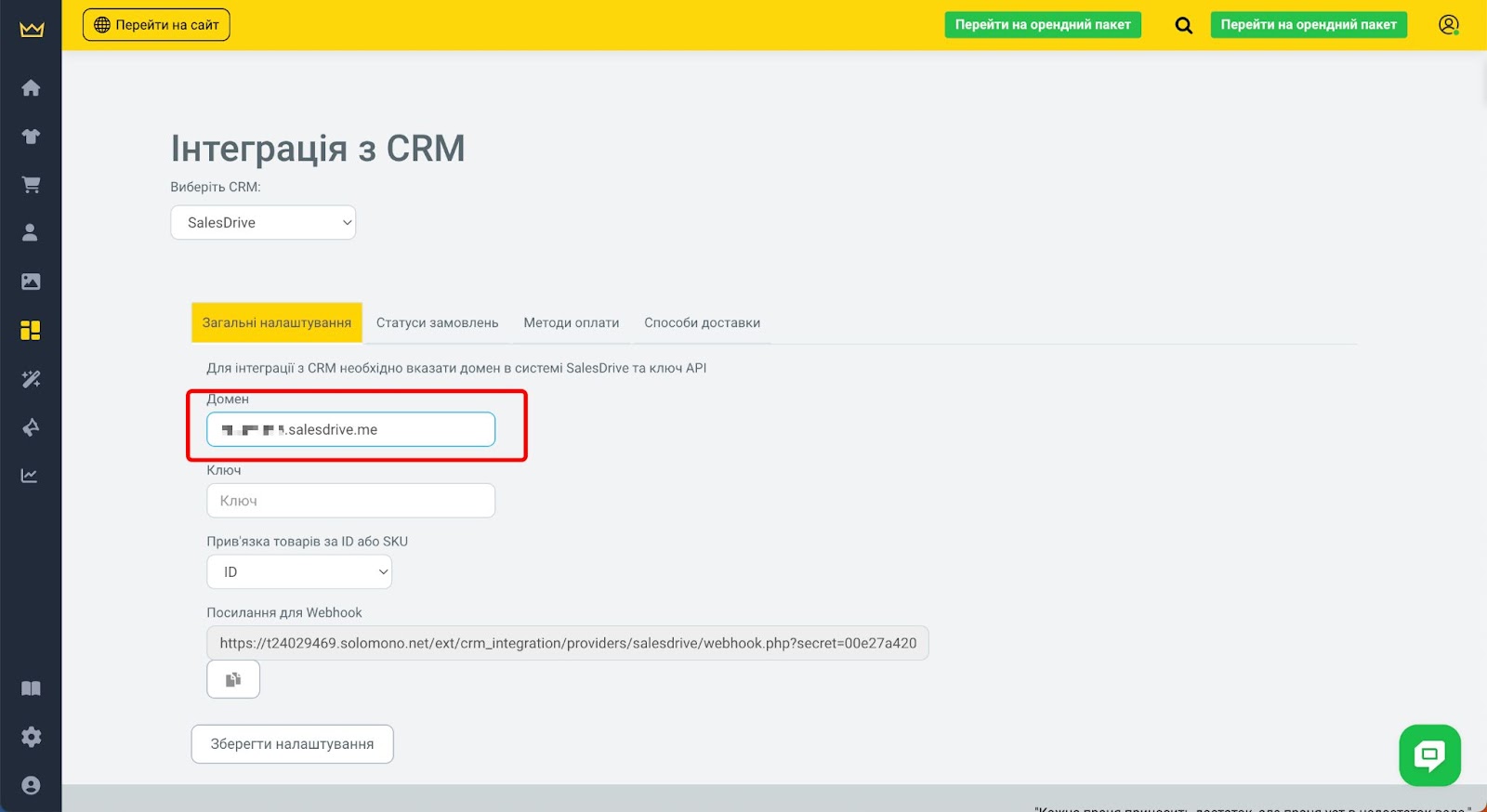Open the images gallery sidebar icon

tap(31, 282)
